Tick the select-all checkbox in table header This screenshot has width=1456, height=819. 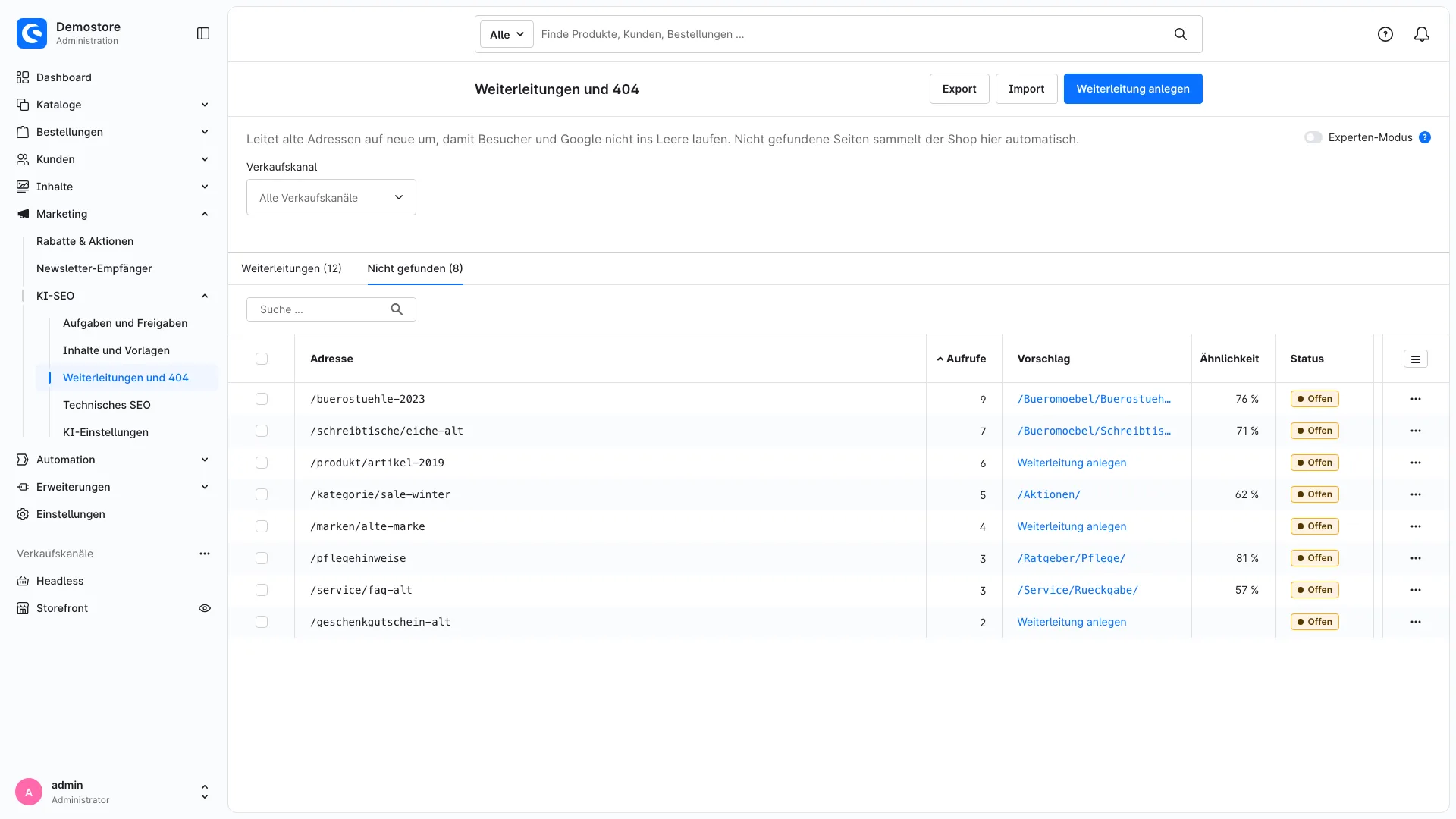pos(262,359)
